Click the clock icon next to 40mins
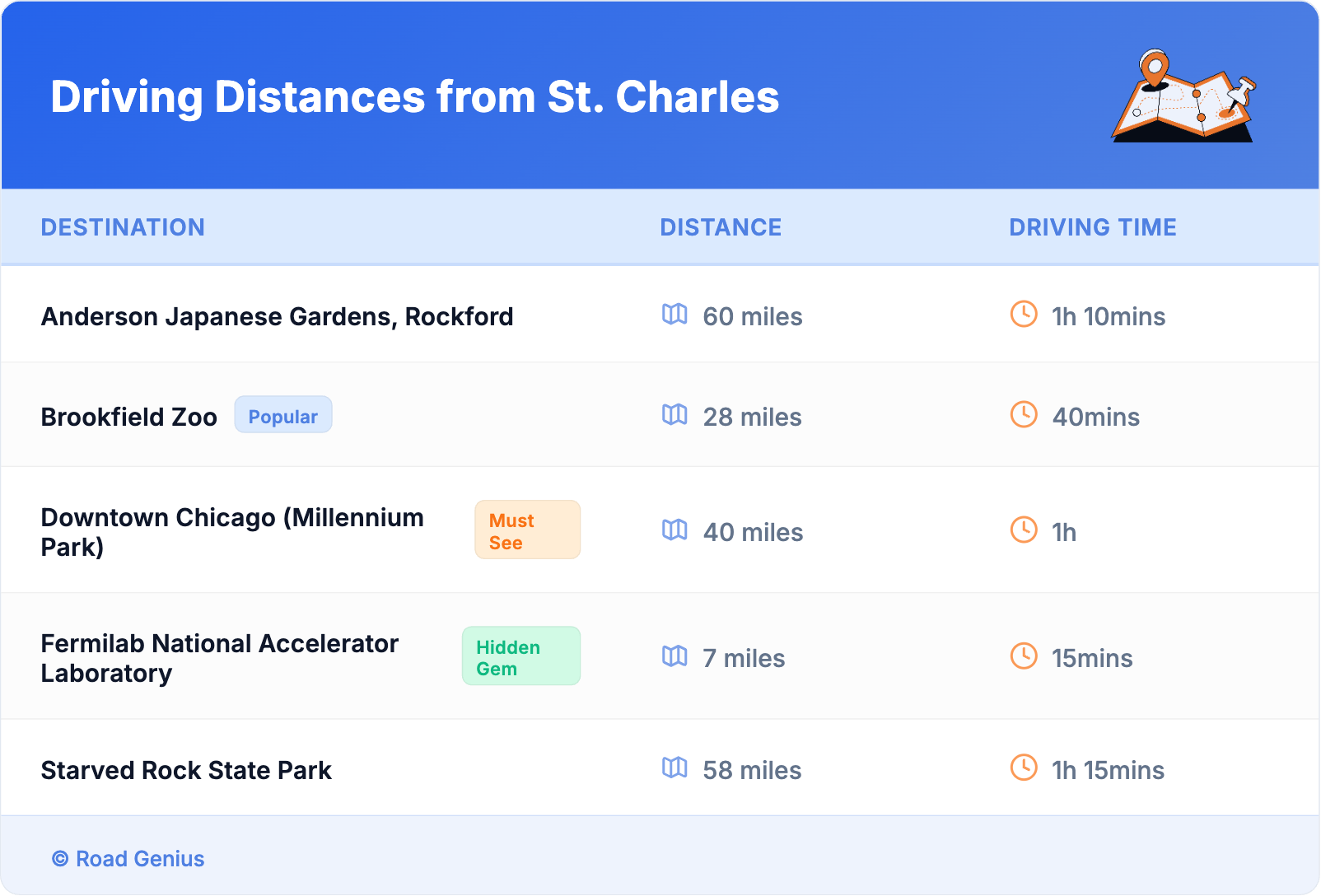Viewport: 1321px width, 896px height. coord(1024,415)
